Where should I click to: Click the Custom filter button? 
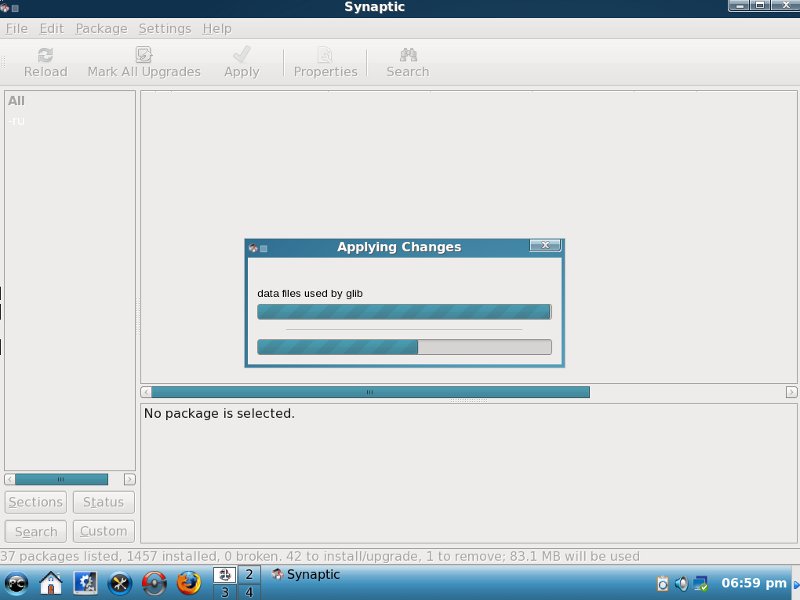(x=103, y=531)
